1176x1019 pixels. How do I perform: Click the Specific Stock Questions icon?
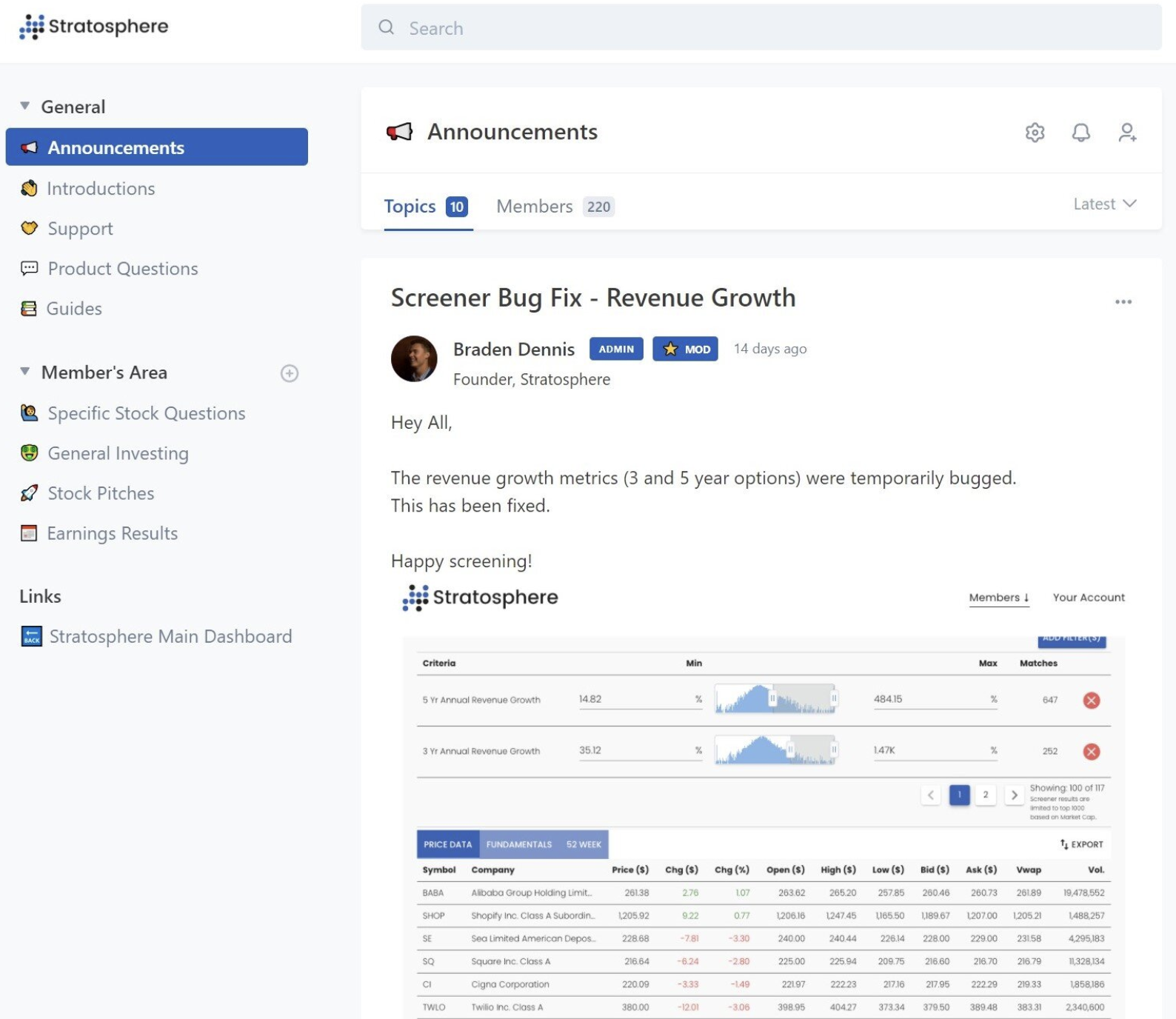pyautogui.click(x=29, y=413)
